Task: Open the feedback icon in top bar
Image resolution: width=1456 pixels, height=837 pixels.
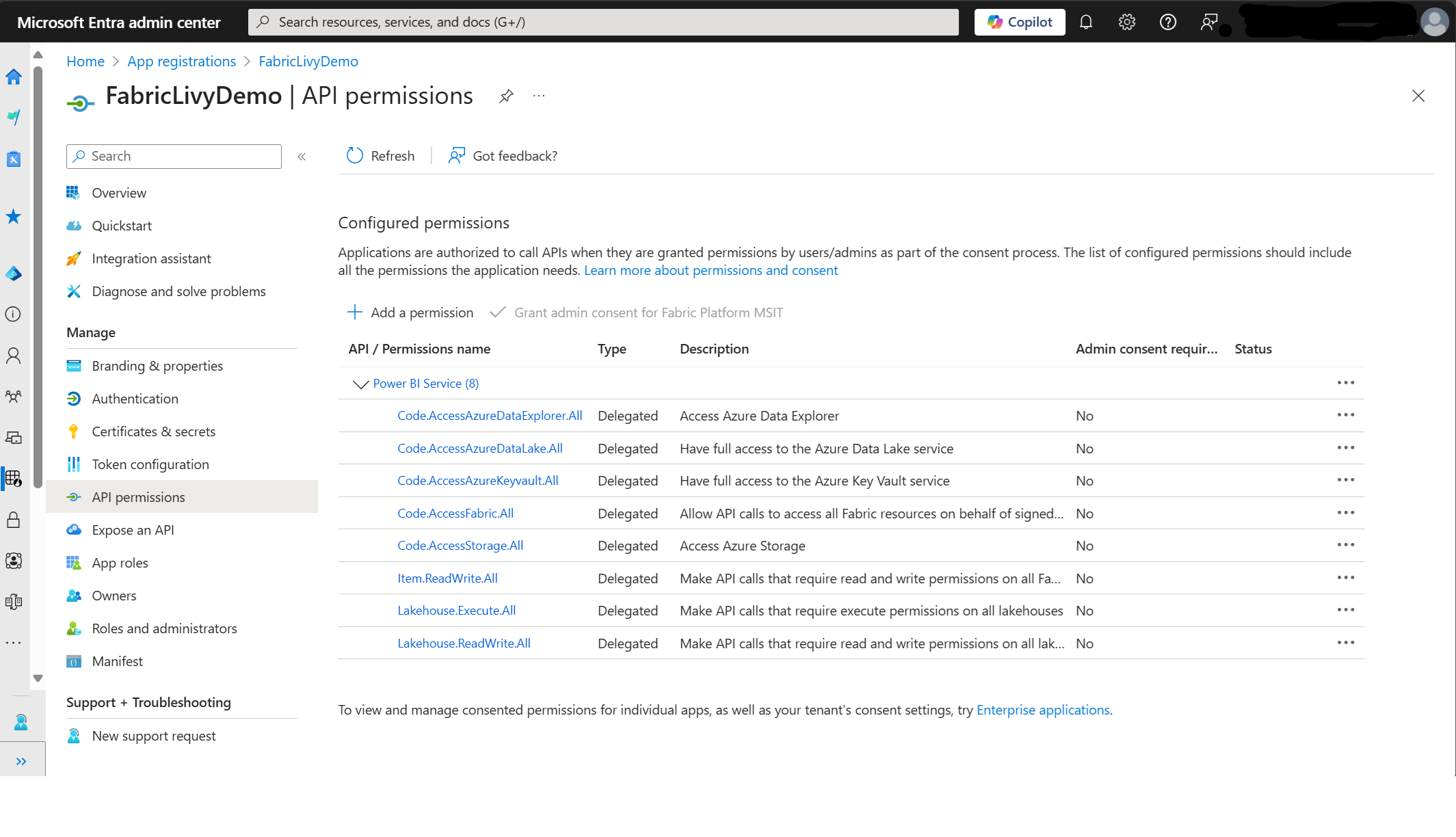Action: (x=1208, y=22)
